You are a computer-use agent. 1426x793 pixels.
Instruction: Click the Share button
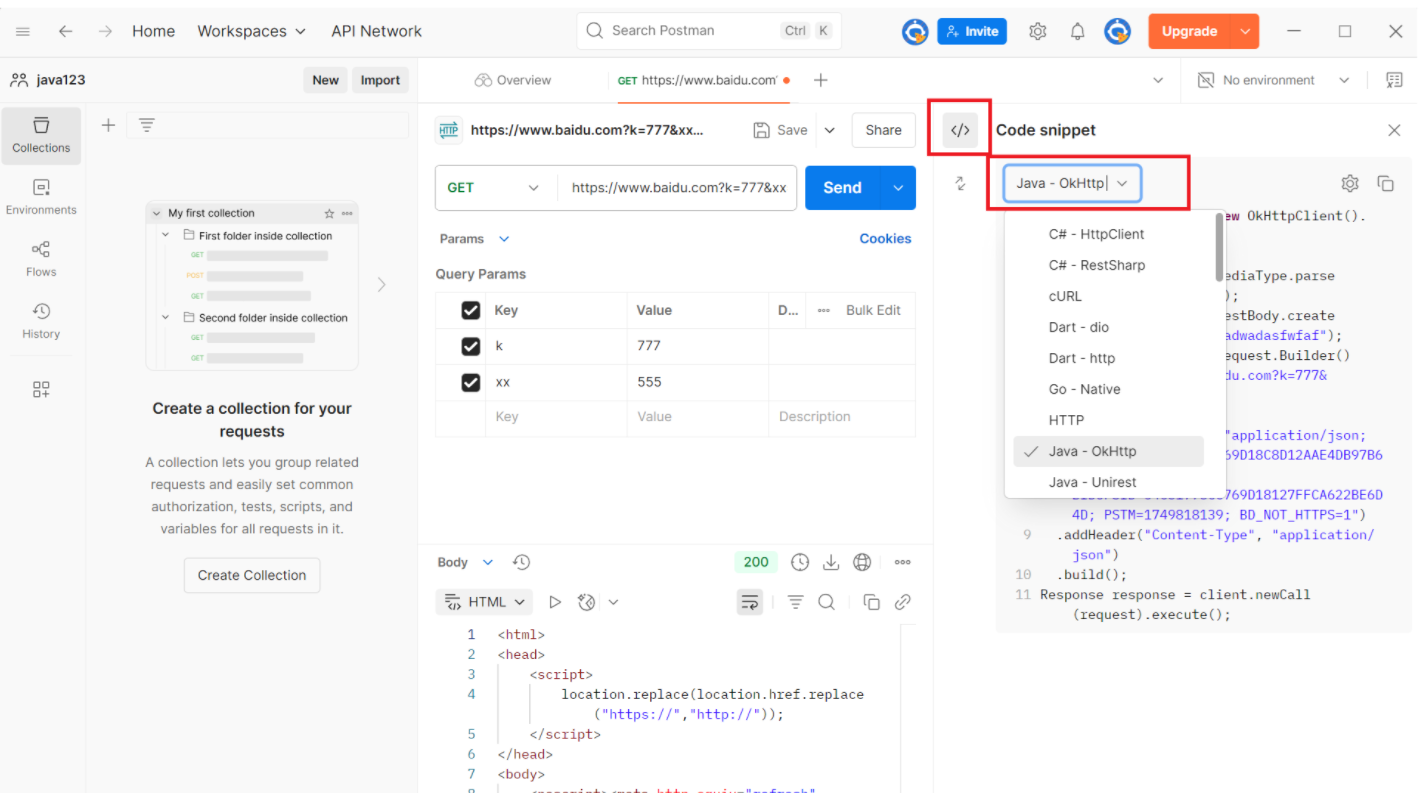883,130
